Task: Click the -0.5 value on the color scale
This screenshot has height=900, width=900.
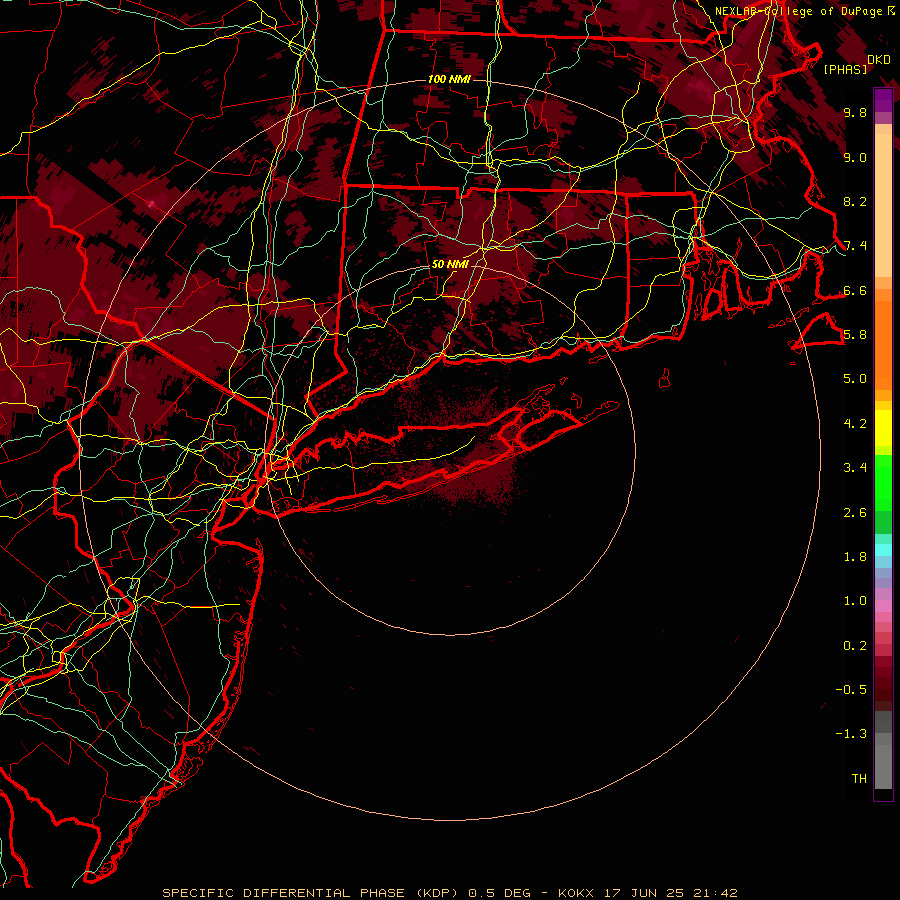Action: click(851, 689)
